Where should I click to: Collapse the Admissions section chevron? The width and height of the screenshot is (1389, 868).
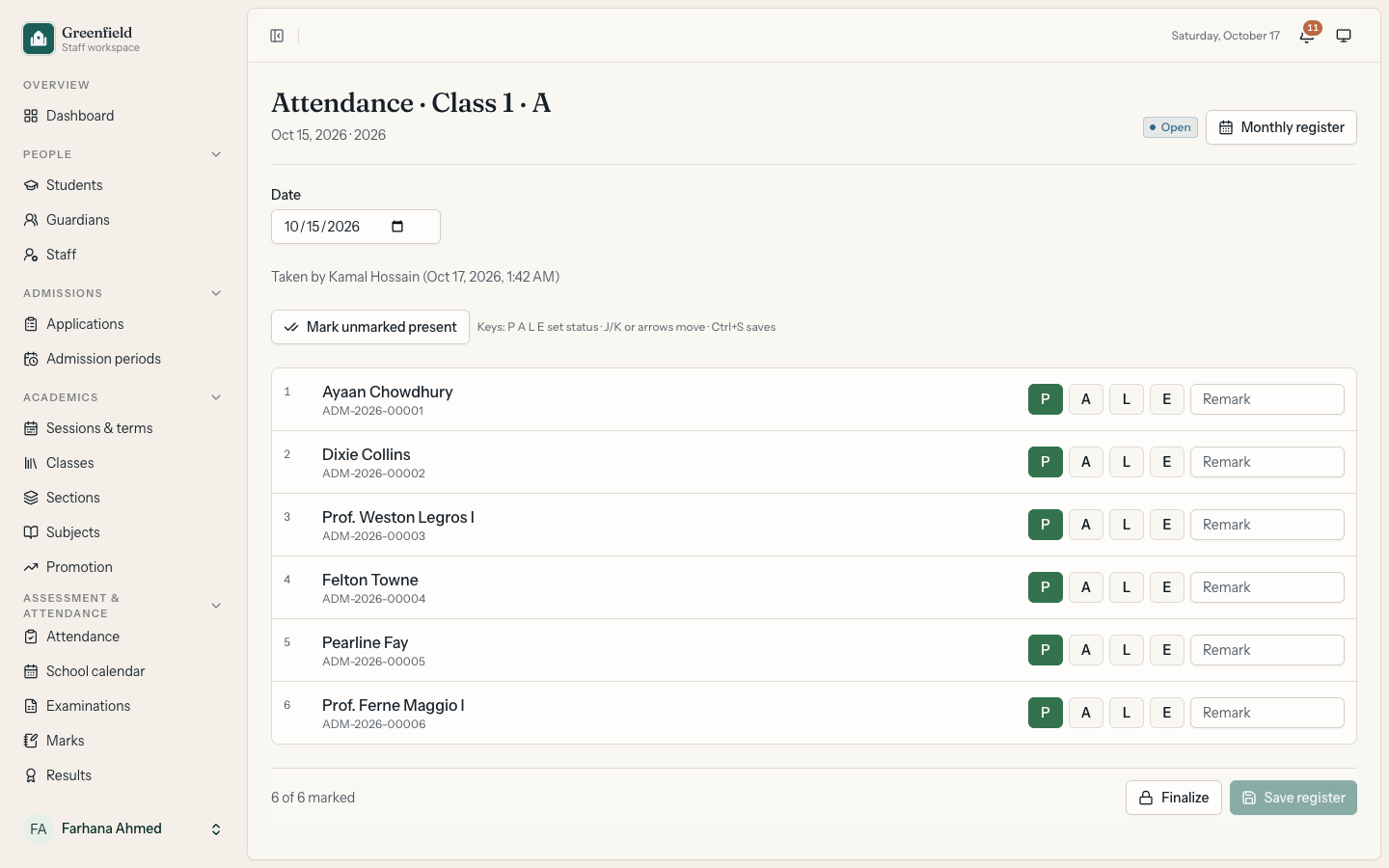(x=216, y=293)
